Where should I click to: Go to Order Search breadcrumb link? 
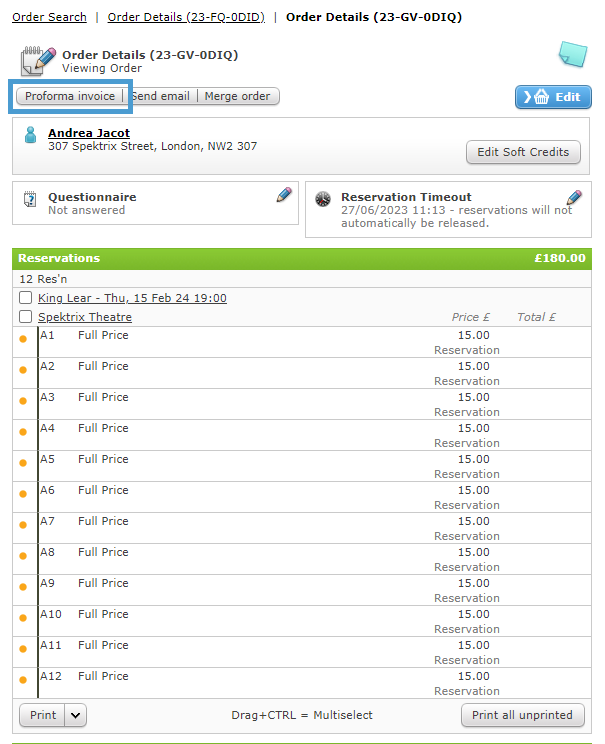pyautogui.click(x=49, y=17)
